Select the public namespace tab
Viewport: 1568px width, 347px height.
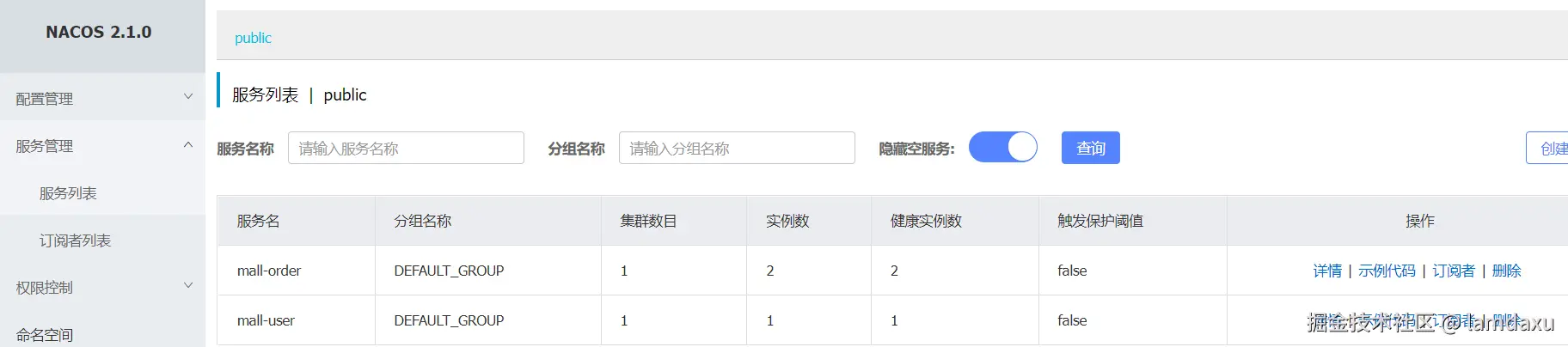click(x=253, y=38)
